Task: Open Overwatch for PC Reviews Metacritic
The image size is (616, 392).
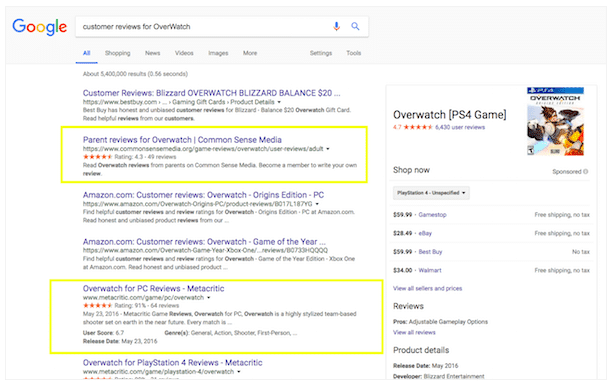Action: pos(153,288)
